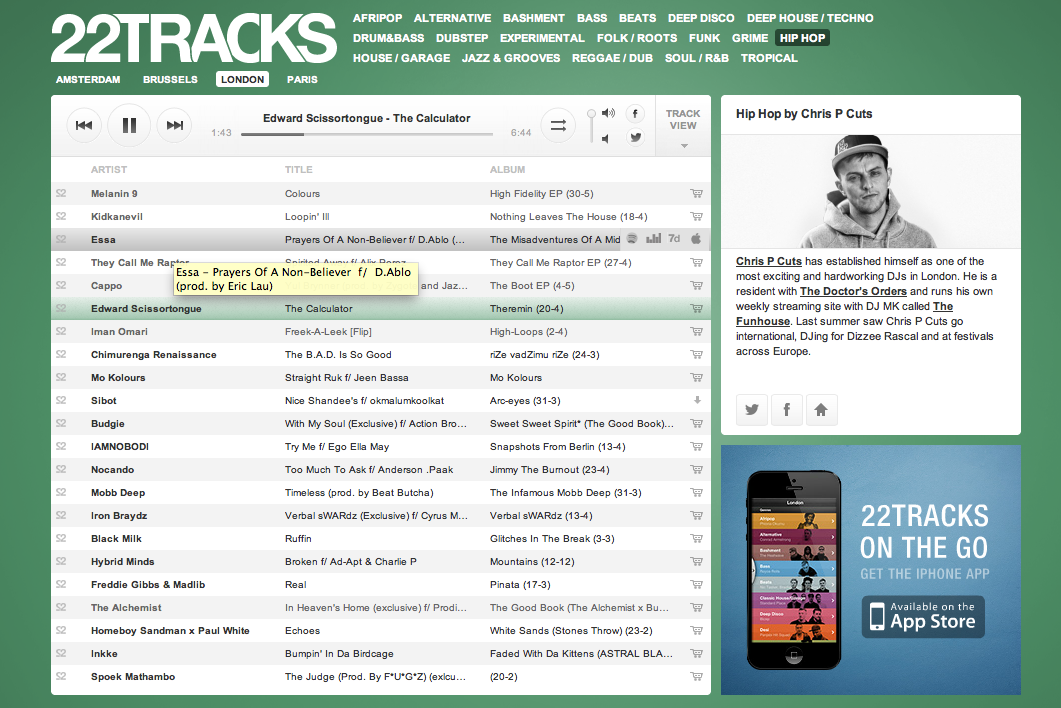The height and width of the screenshot is (708, 1061).
Task: Share track on Twitter from player bar
Action: coord(634,138)
